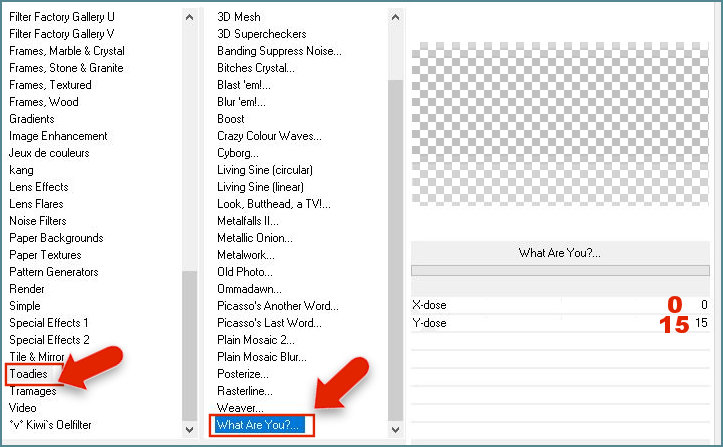Choose Tramages in the category list

coord(33,391)
